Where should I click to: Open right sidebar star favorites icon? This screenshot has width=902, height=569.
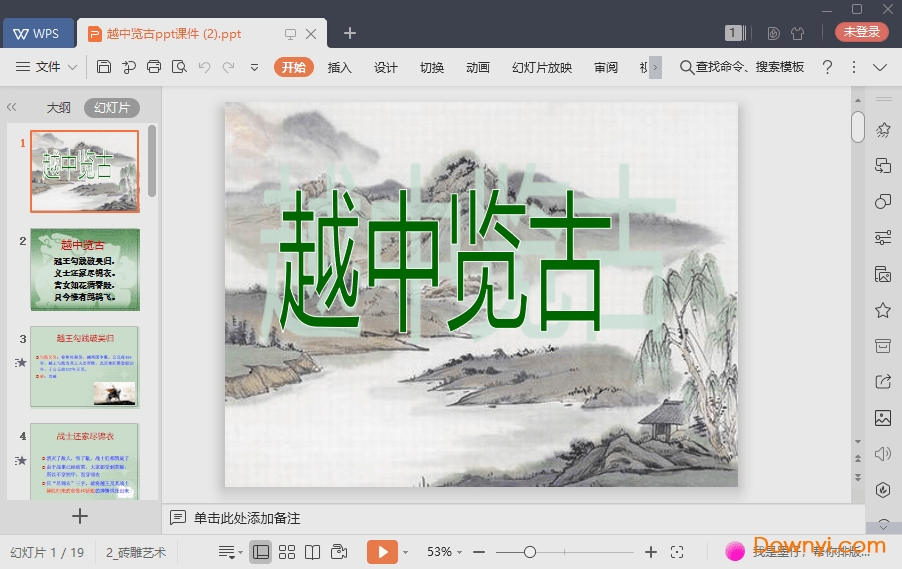(x=883, y=311)
